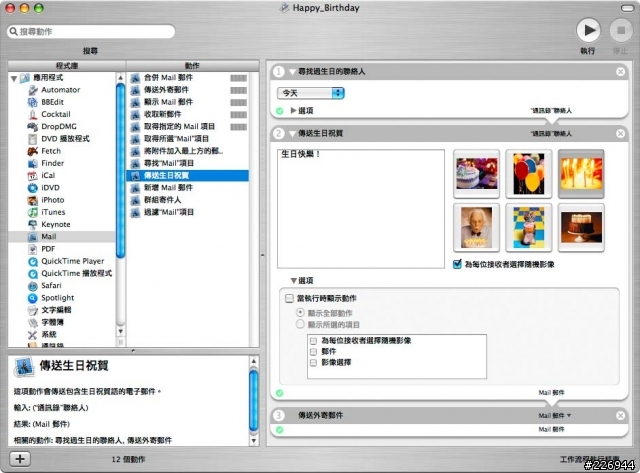The image size is (640, 473).
Task: Choose the chocolate cake thumbnail
Action: click(x=581, y=227)
